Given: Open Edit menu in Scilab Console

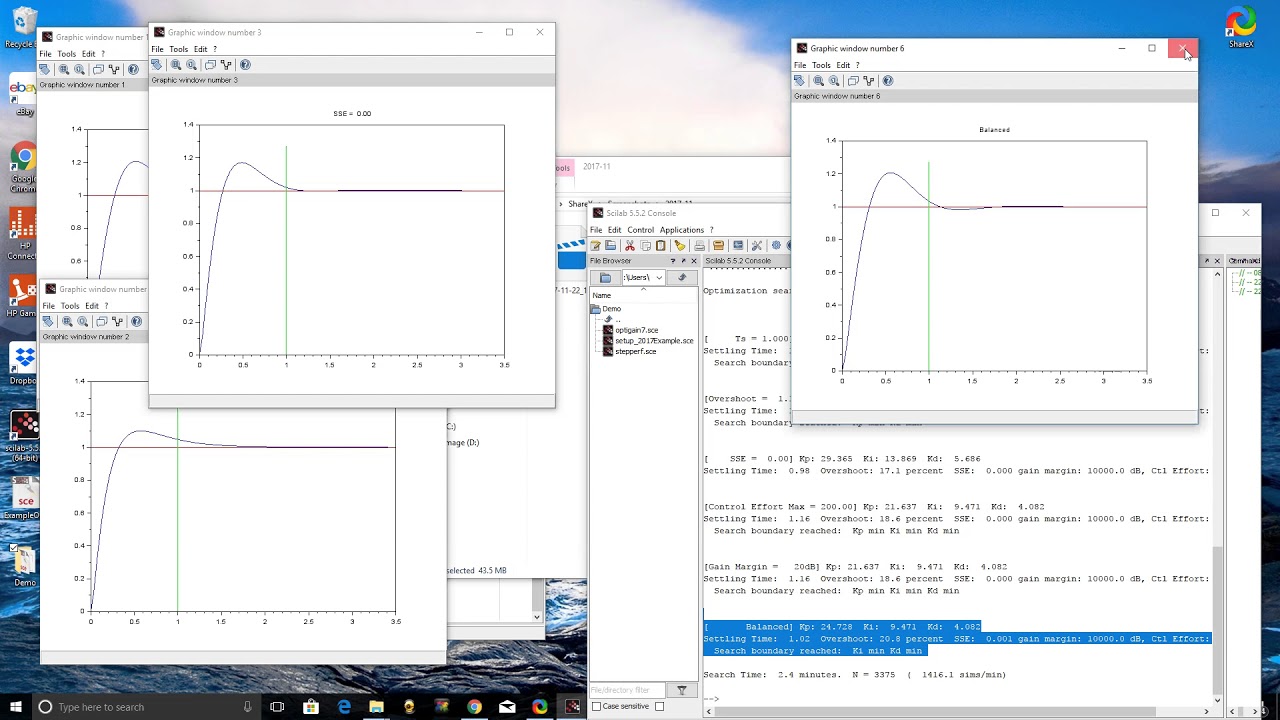Looking at the screenshot, I should 614,230.
